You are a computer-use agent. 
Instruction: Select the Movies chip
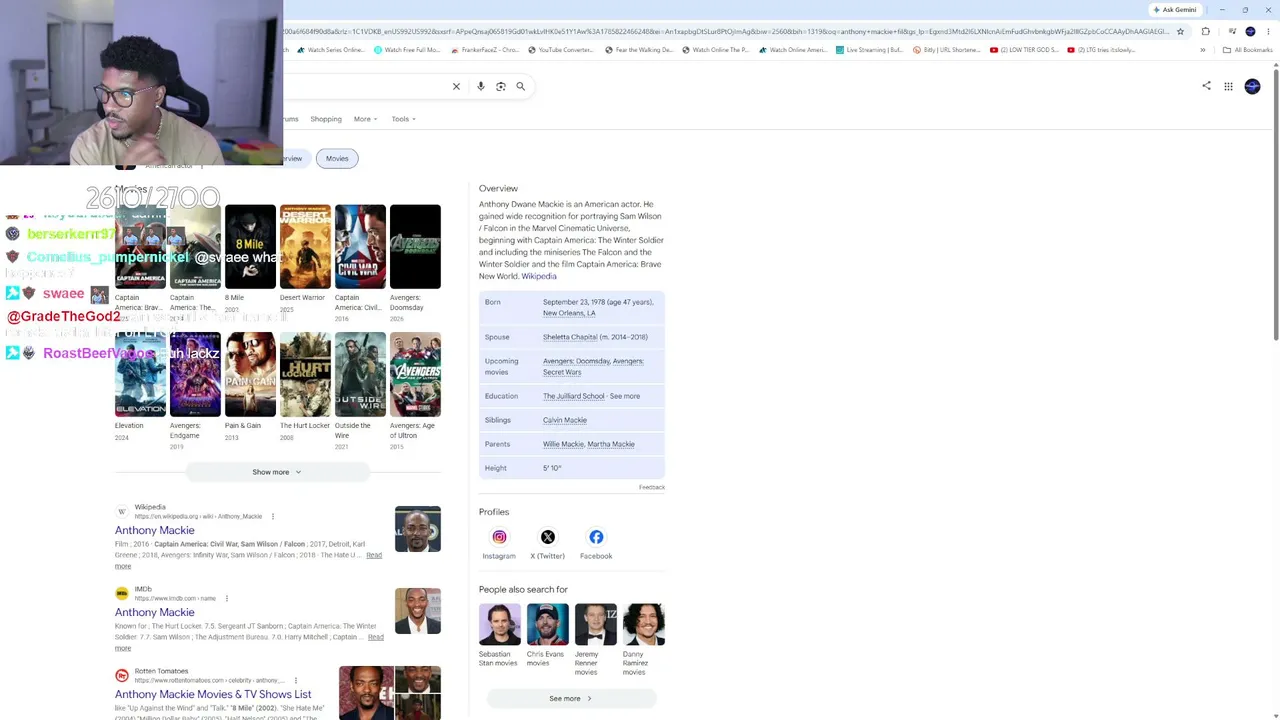[337, 158]
